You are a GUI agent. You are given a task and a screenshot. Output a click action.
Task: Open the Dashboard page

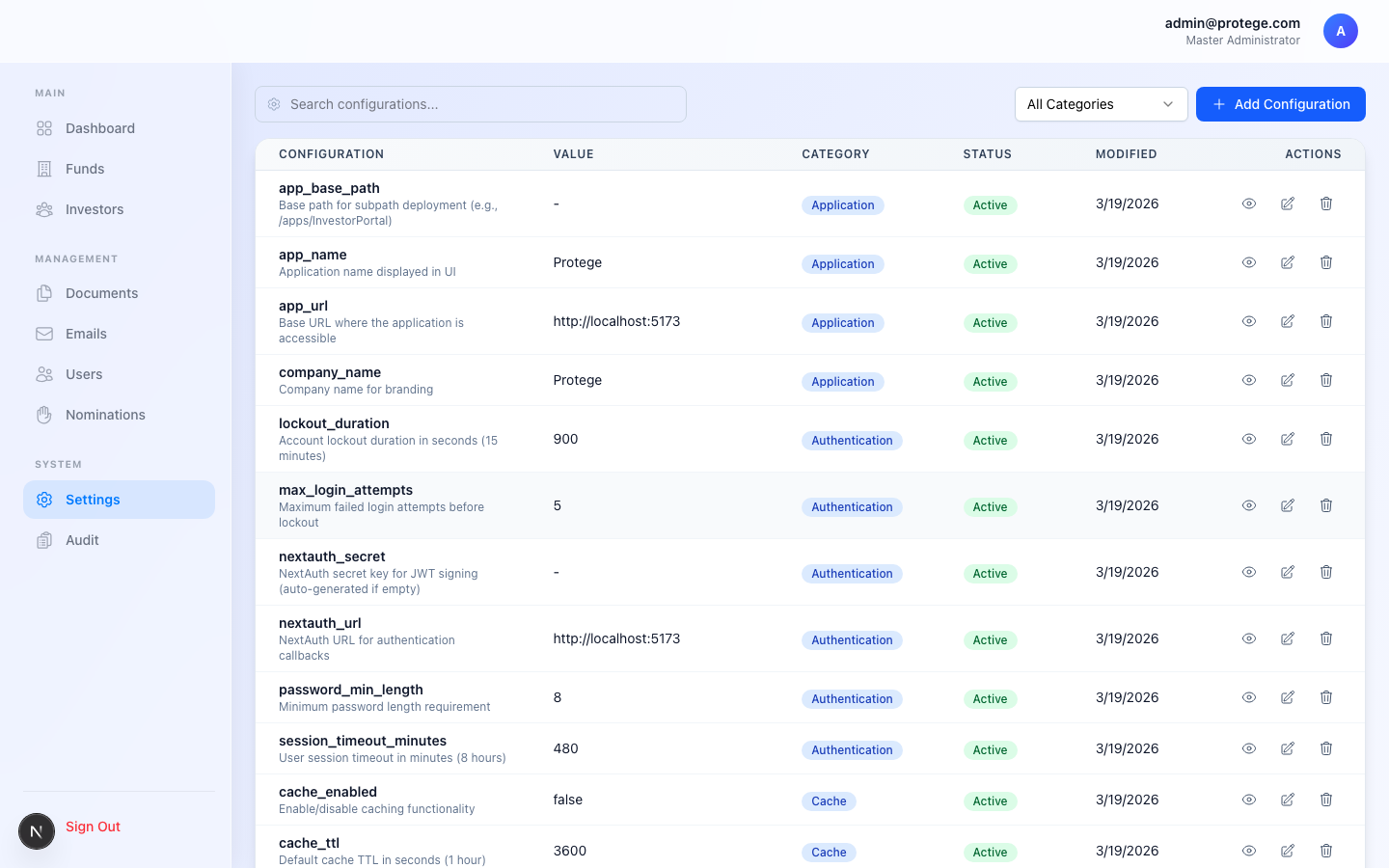[99, 127]
